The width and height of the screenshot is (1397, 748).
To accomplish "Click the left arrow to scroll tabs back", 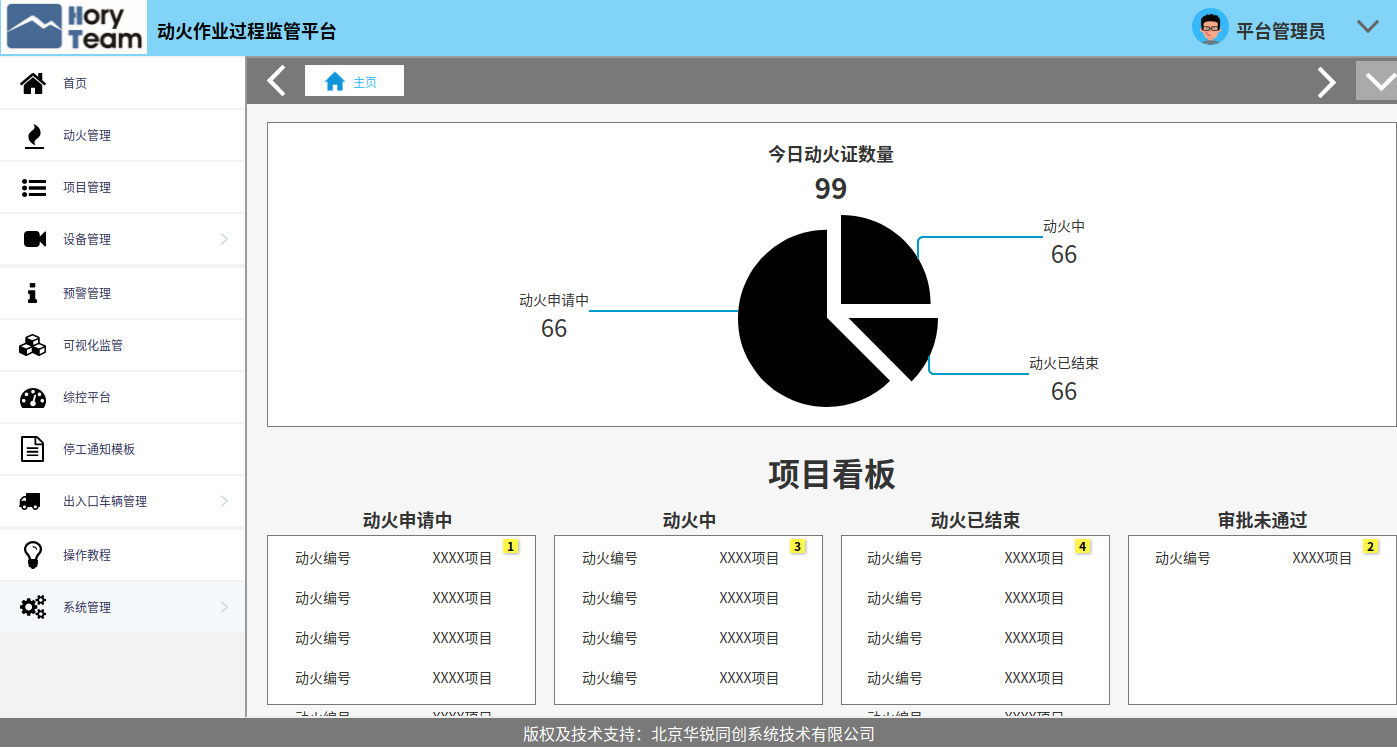I will tap(277, 81).
